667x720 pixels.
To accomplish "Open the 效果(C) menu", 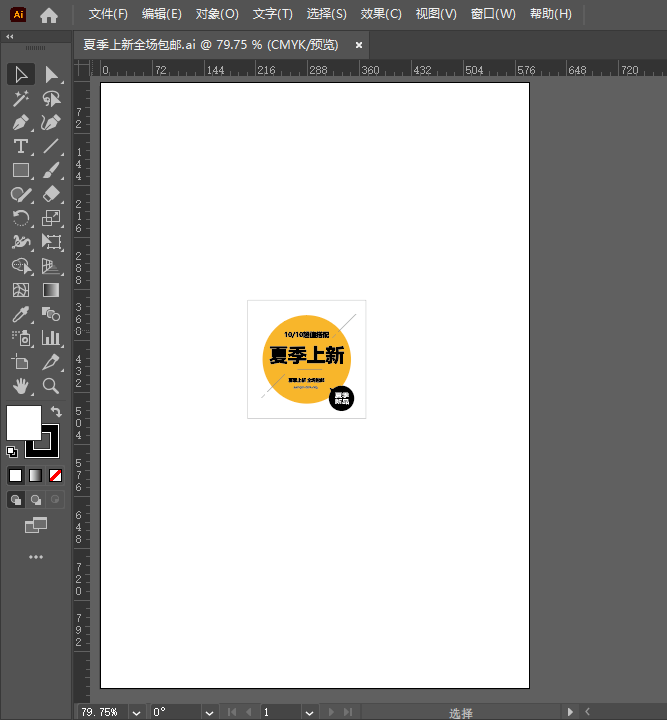I will (x=381, y=14).
